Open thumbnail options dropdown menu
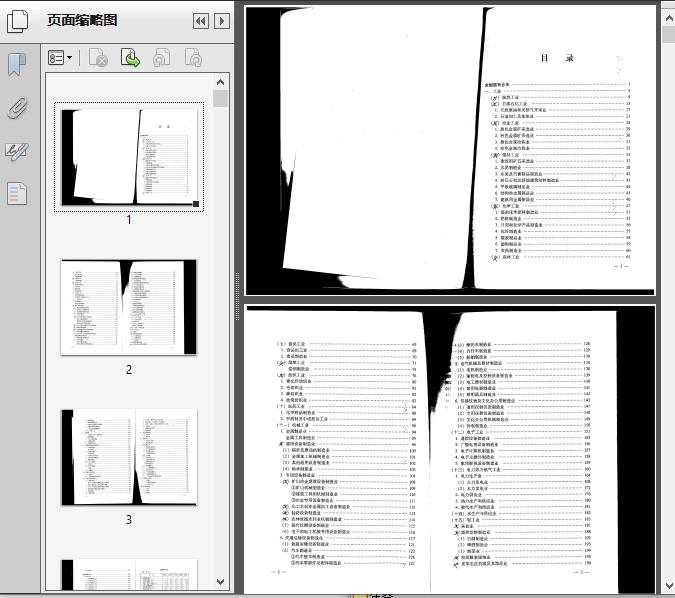 tap(60, 58)
